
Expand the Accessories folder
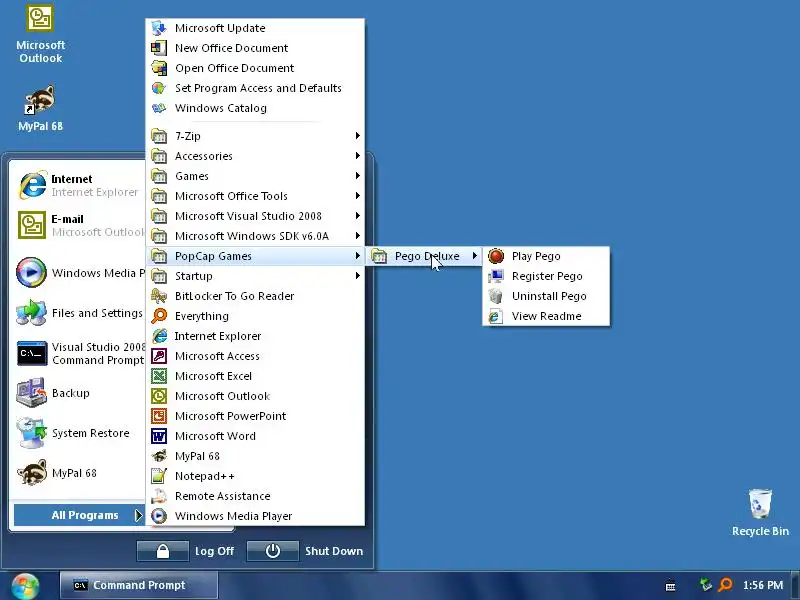(x=256, y=156)
